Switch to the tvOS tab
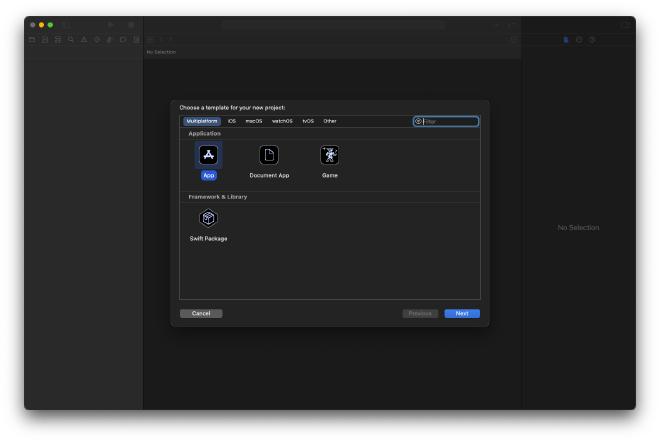Image resolution: width=660 pixels, height=442 pixels. point(308,121)
